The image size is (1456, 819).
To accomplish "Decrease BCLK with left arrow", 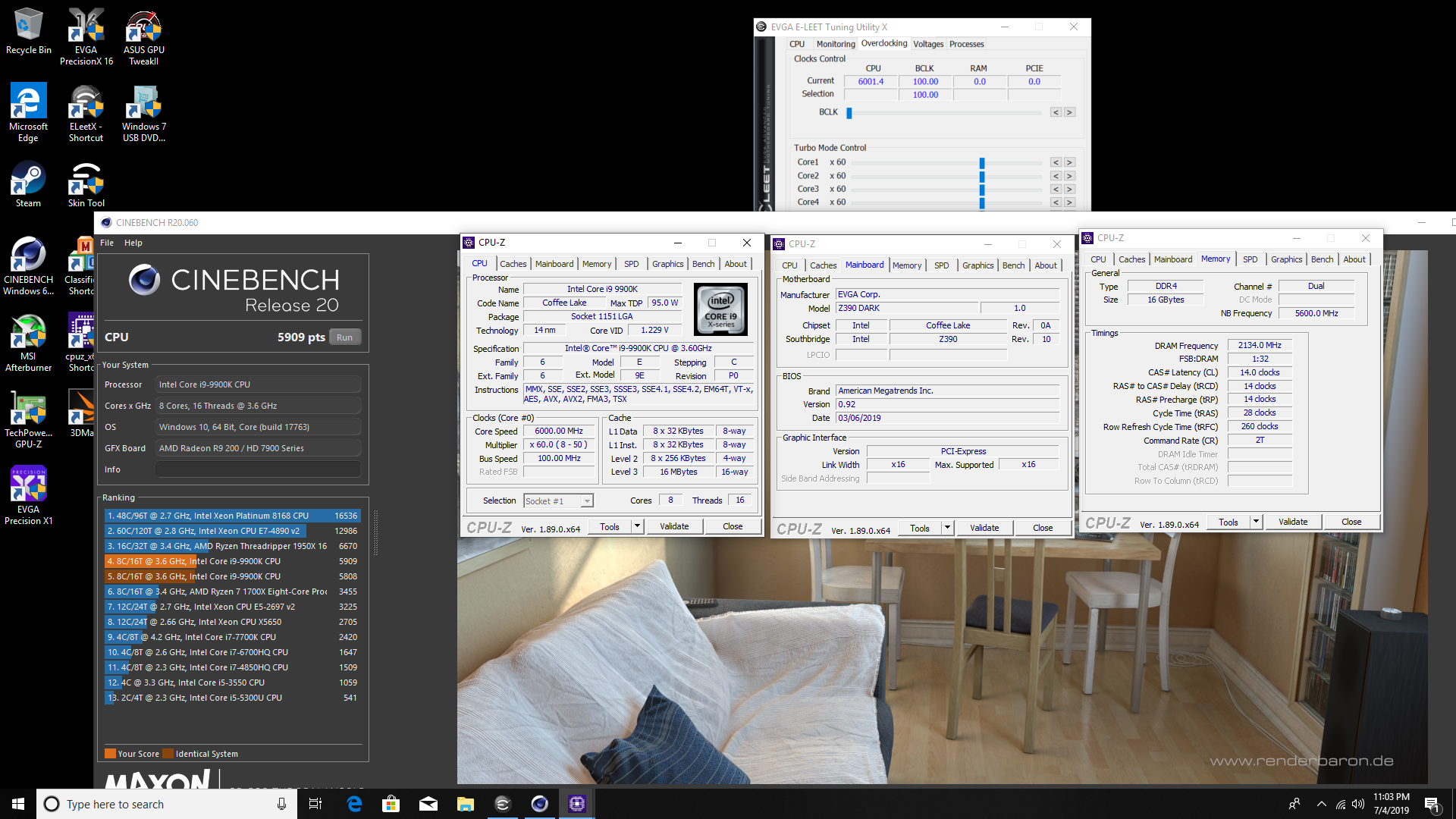I will (x=1055, y=112).
